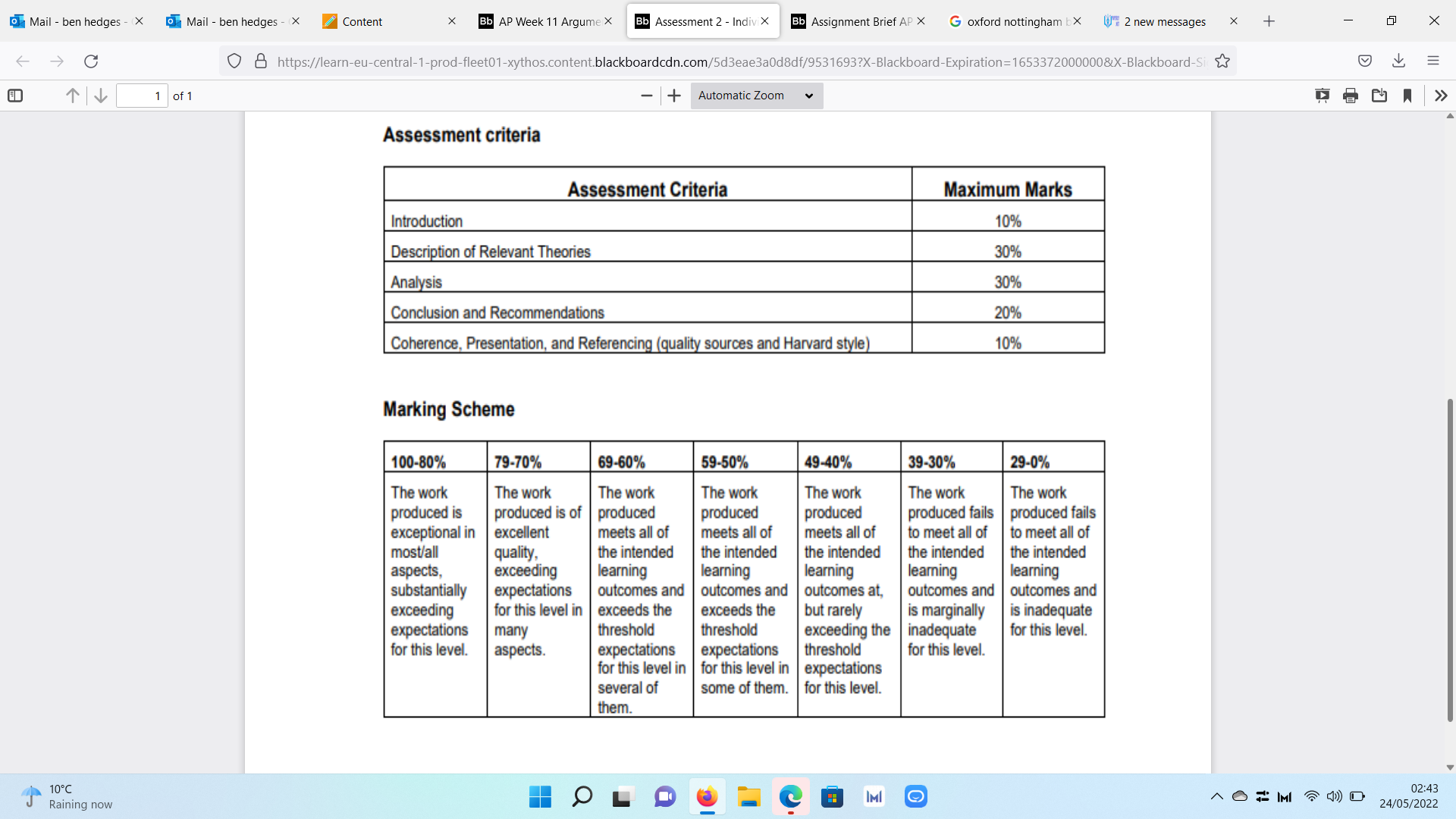The height and width of the screenshot is (819, 1456).
Task: Click the '20%' maximum marks cell
Action: (x=1008, y=312)
